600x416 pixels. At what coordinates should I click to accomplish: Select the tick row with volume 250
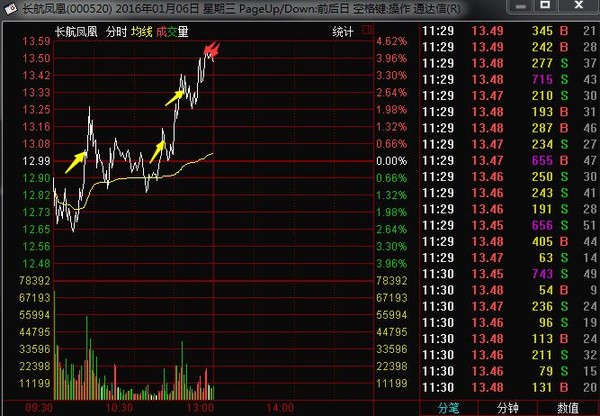click(x=510, y=176)
